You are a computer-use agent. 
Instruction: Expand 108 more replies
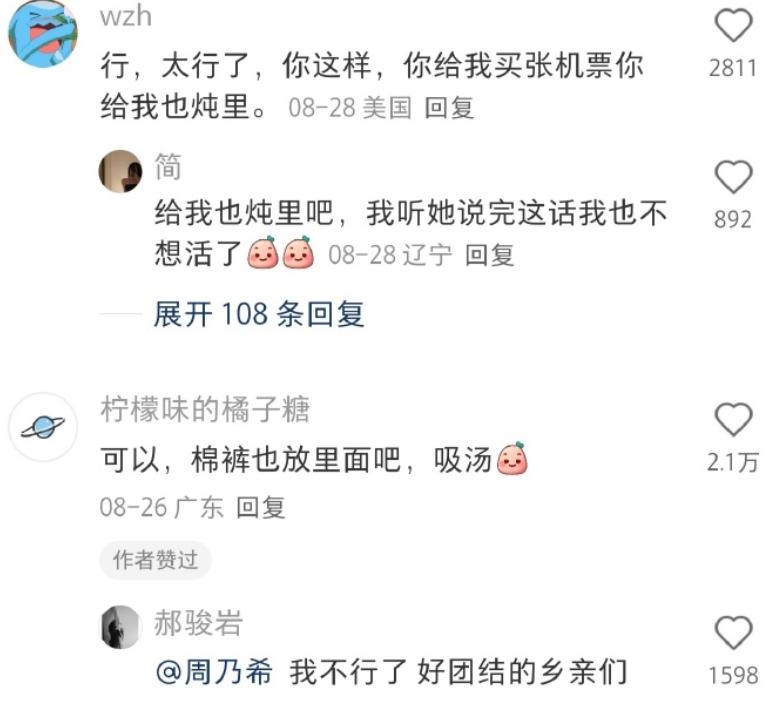coord(259,314)
